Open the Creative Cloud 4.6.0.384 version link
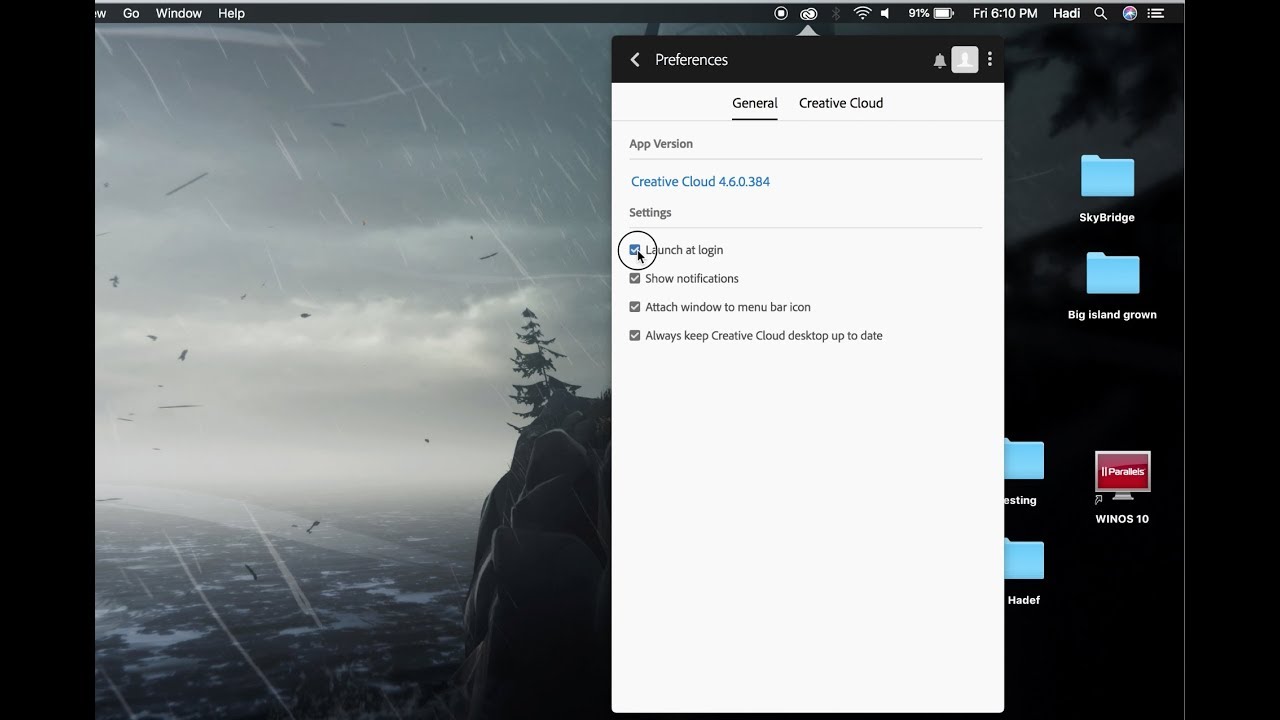Viewport: 1280px width, 720px height. 700,182
